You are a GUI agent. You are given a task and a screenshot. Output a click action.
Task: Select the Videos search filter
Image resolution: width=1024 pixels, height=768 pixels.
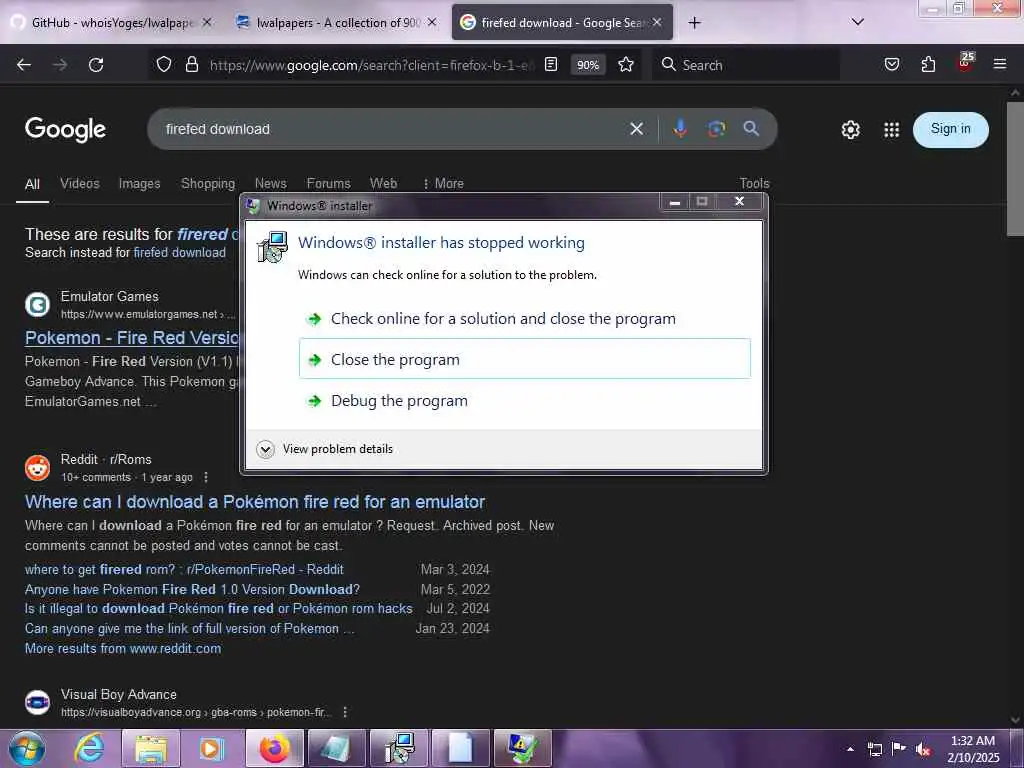tap(80, 184)
